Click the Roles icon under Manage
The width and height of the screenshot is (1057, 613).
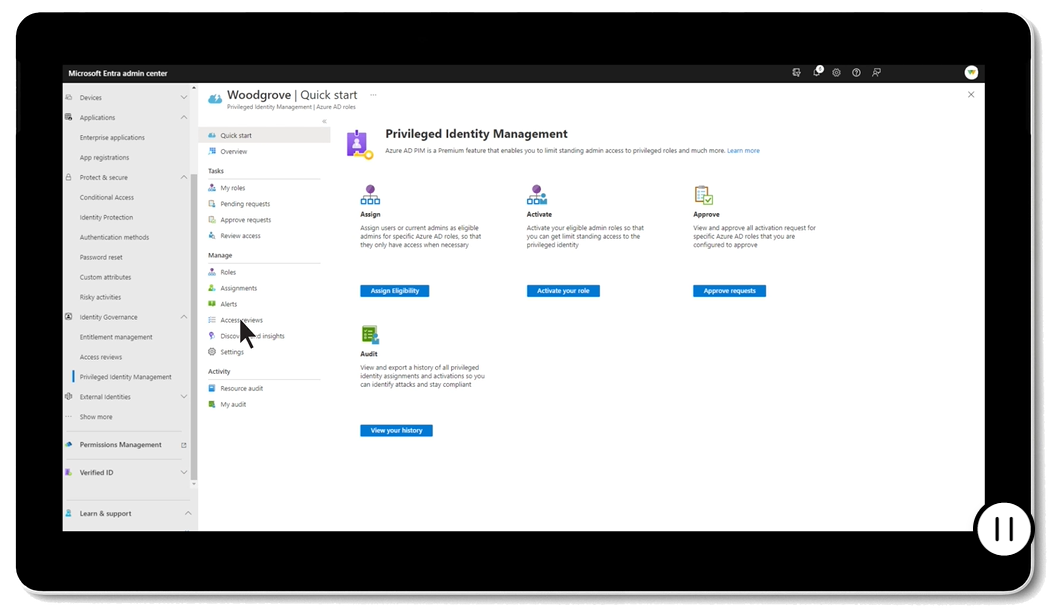212,272
